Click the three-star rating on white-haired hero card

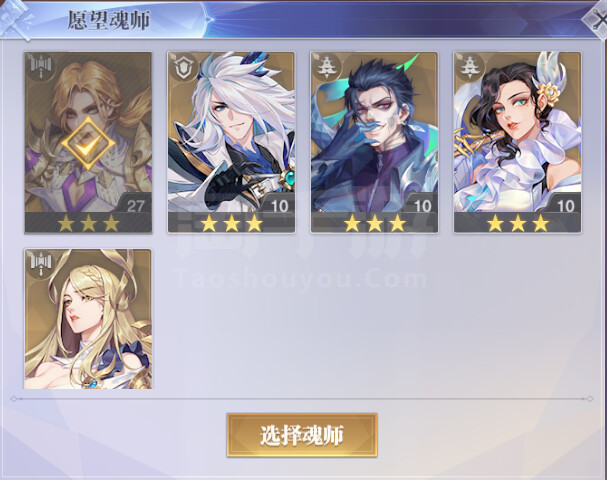231,223
